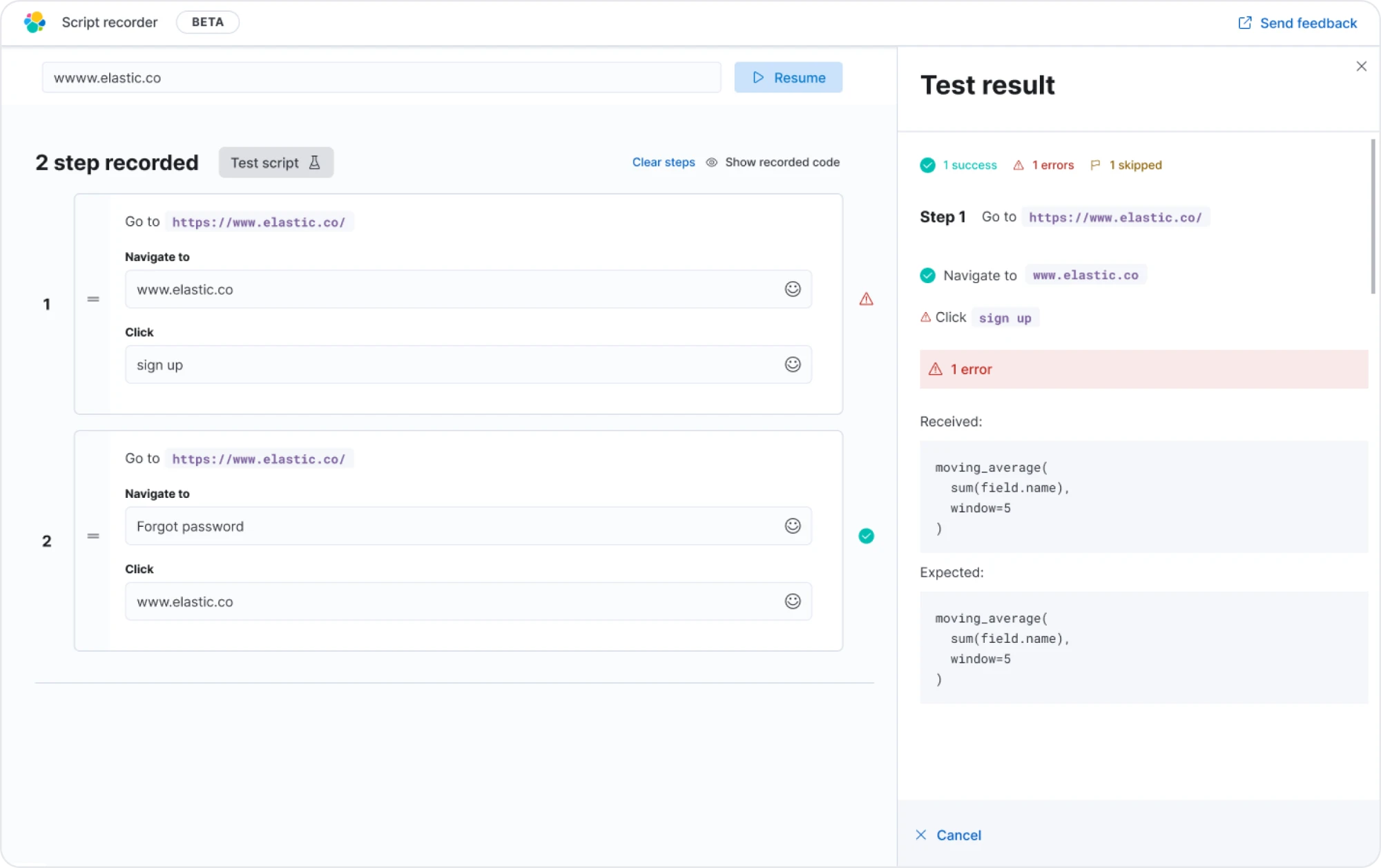Click the red warning icon beside step 1
The width and height of the screenshot is (1381, 868).
[x=866, y=299]
